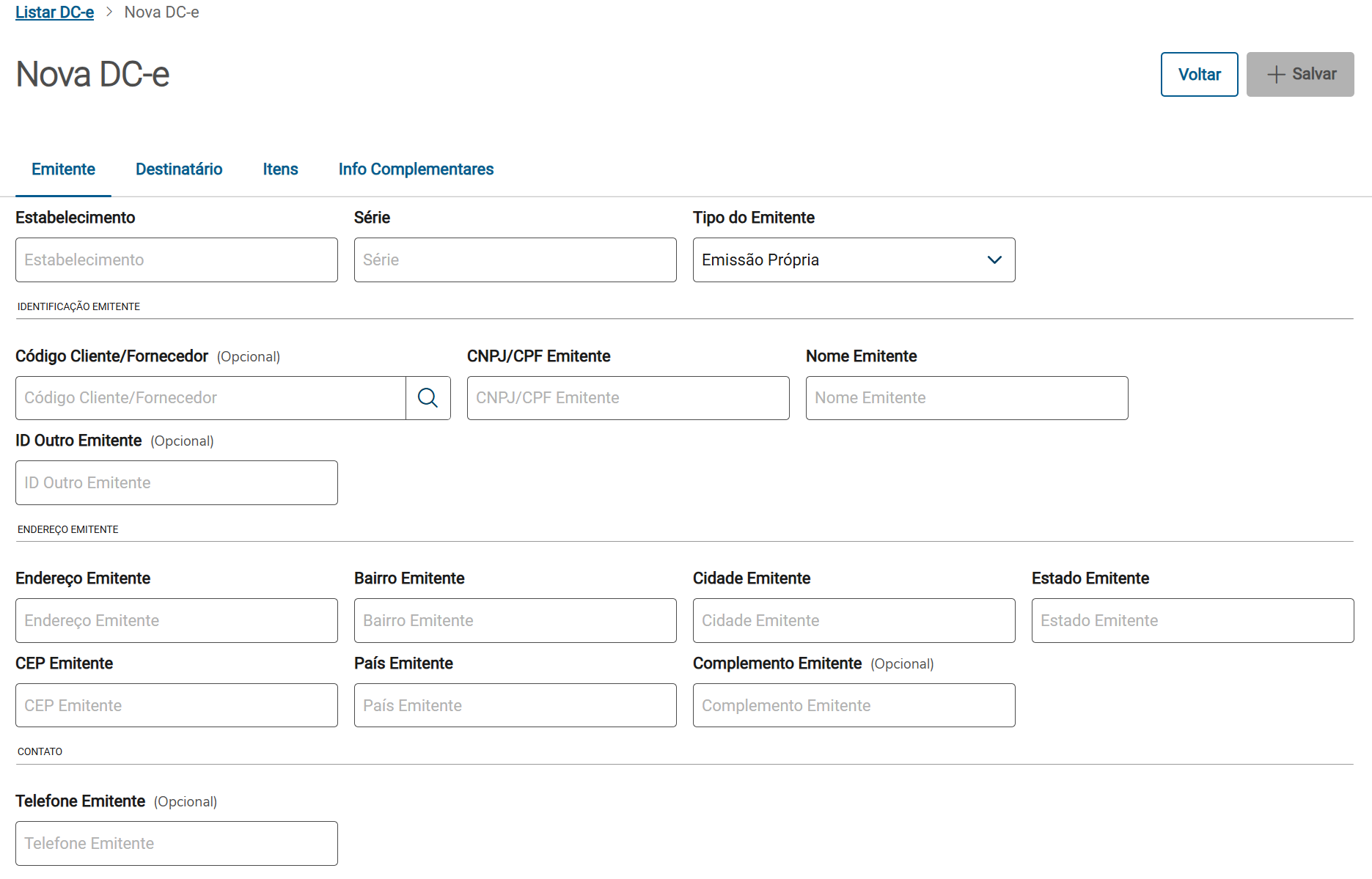Click into the CEP Emitente field
Screen dimensions: 1372x879
[176, 706]
